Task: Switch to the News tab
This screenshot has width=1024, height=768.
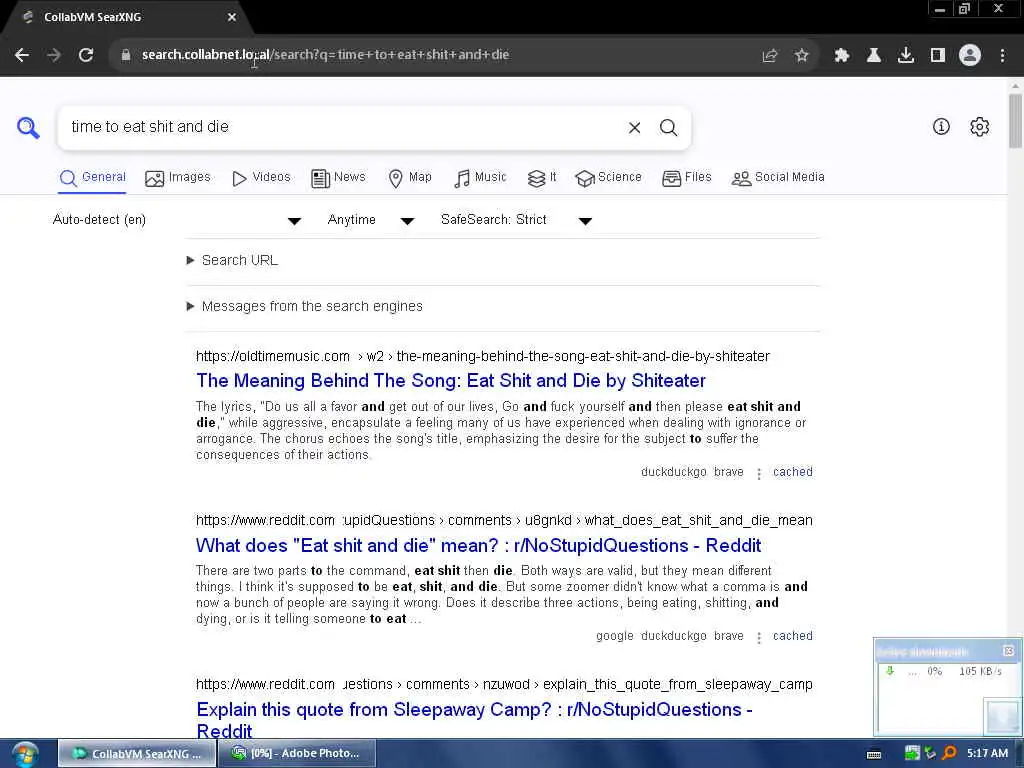Action: coord(338,178)
